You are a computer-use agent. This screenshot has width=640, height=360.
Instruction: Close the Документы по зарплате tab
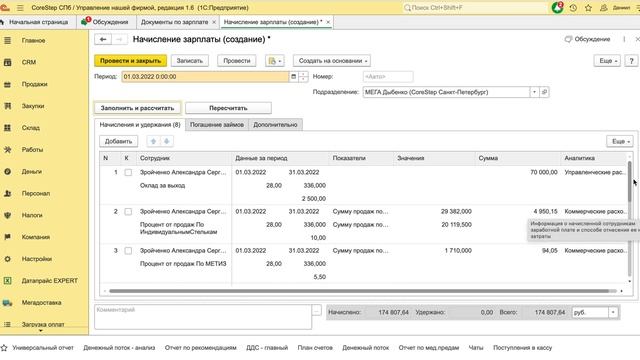214,22
